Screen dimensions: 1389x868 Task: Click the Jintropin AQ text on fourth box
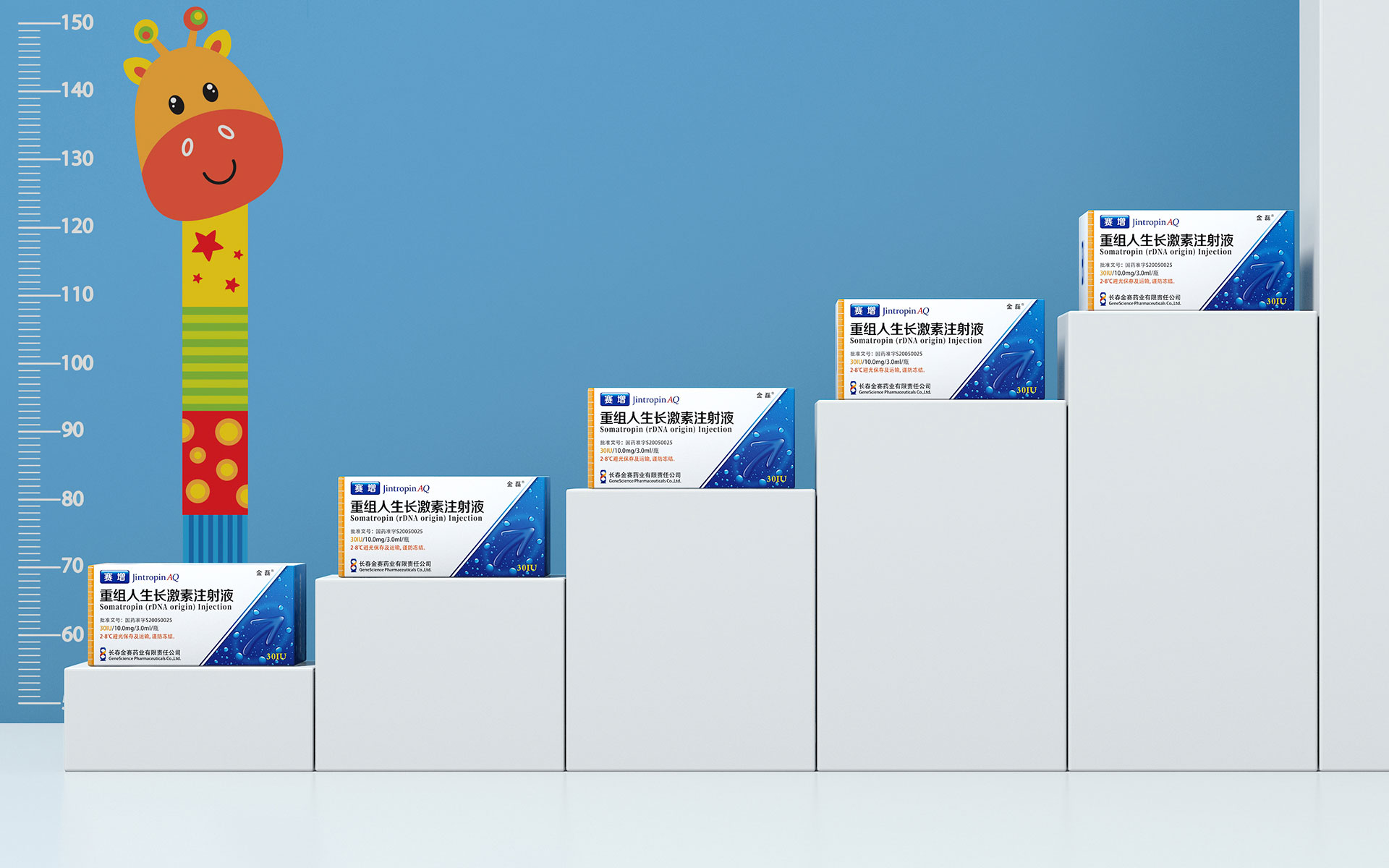[906, 311]
